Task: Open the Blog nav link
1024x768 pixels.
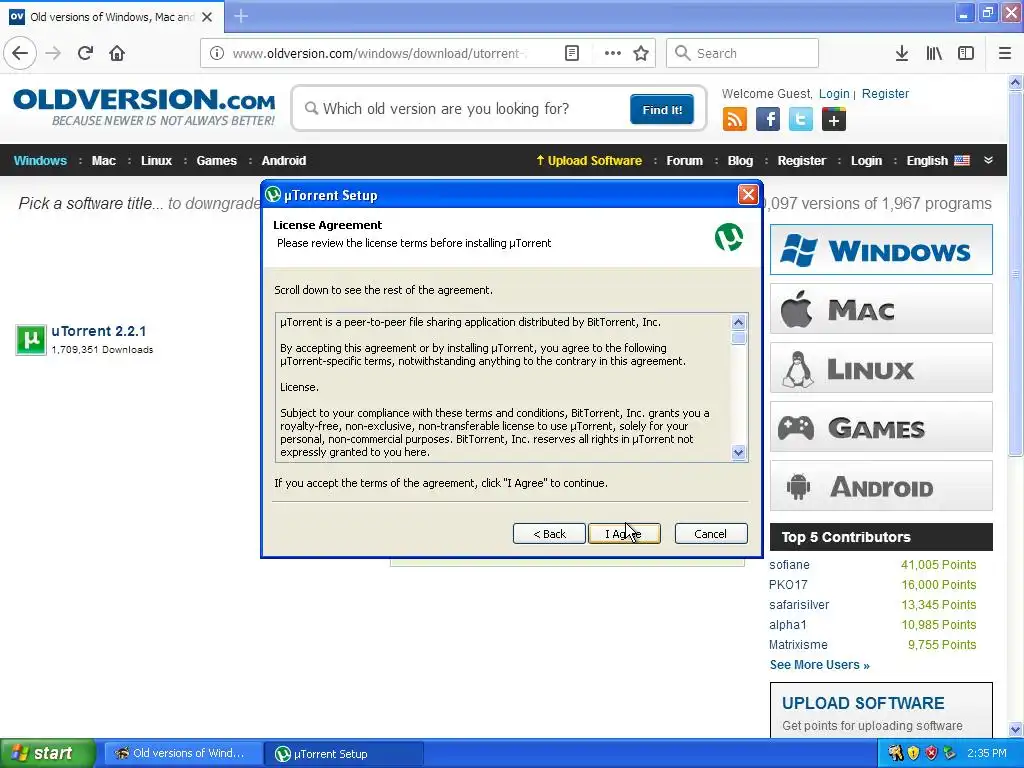Action: (740, 161)
